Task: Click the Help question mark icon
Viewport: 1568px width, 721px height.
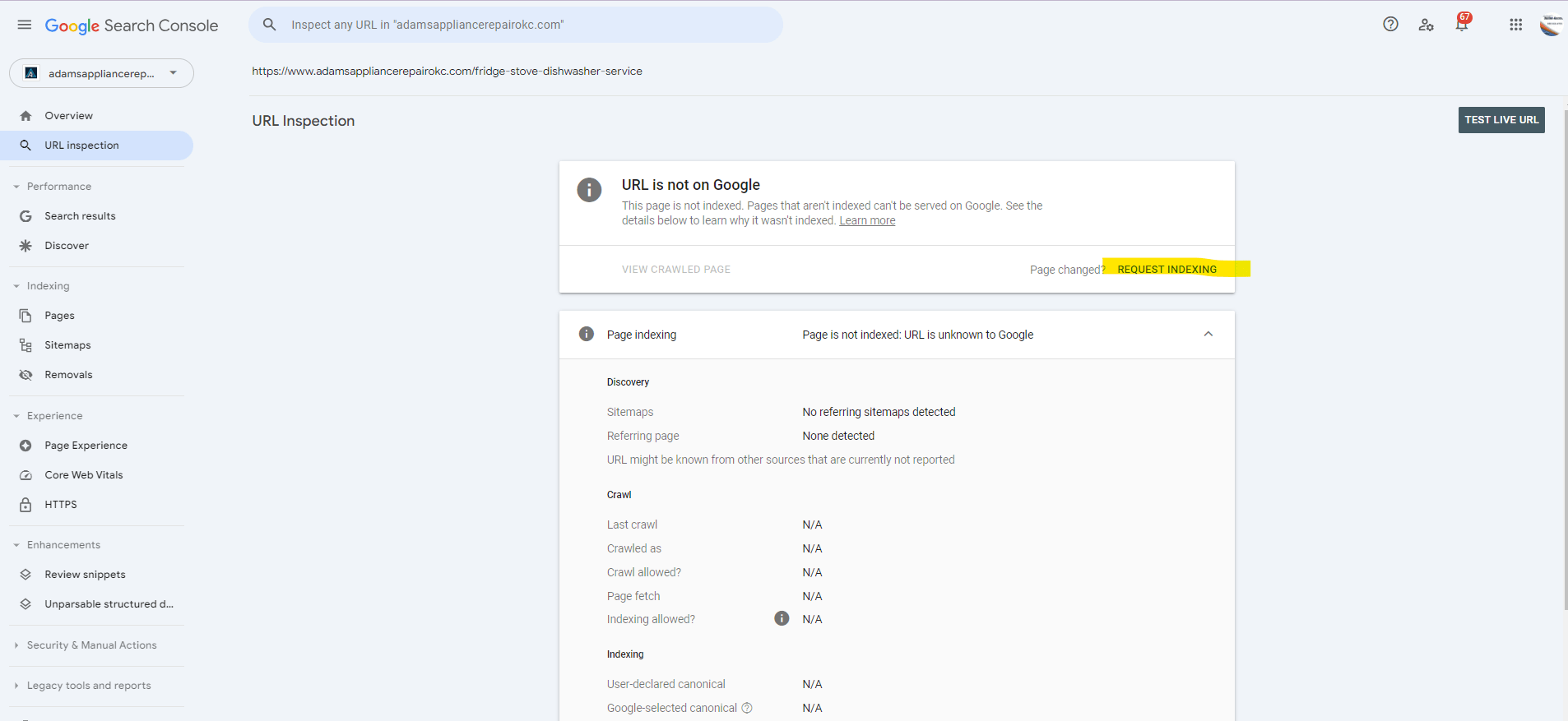Action: point(1390,25)
